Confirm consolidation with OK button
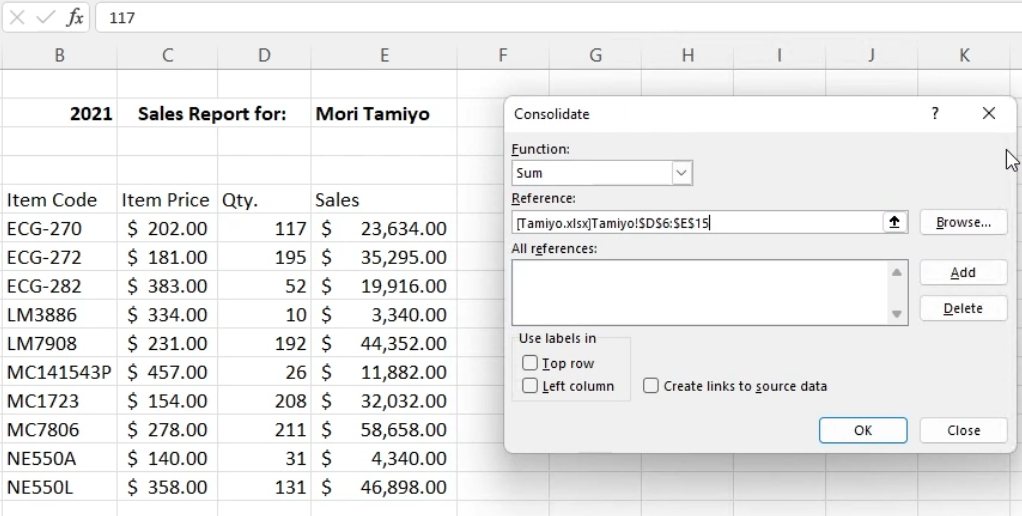 click(x=863, y=430)
